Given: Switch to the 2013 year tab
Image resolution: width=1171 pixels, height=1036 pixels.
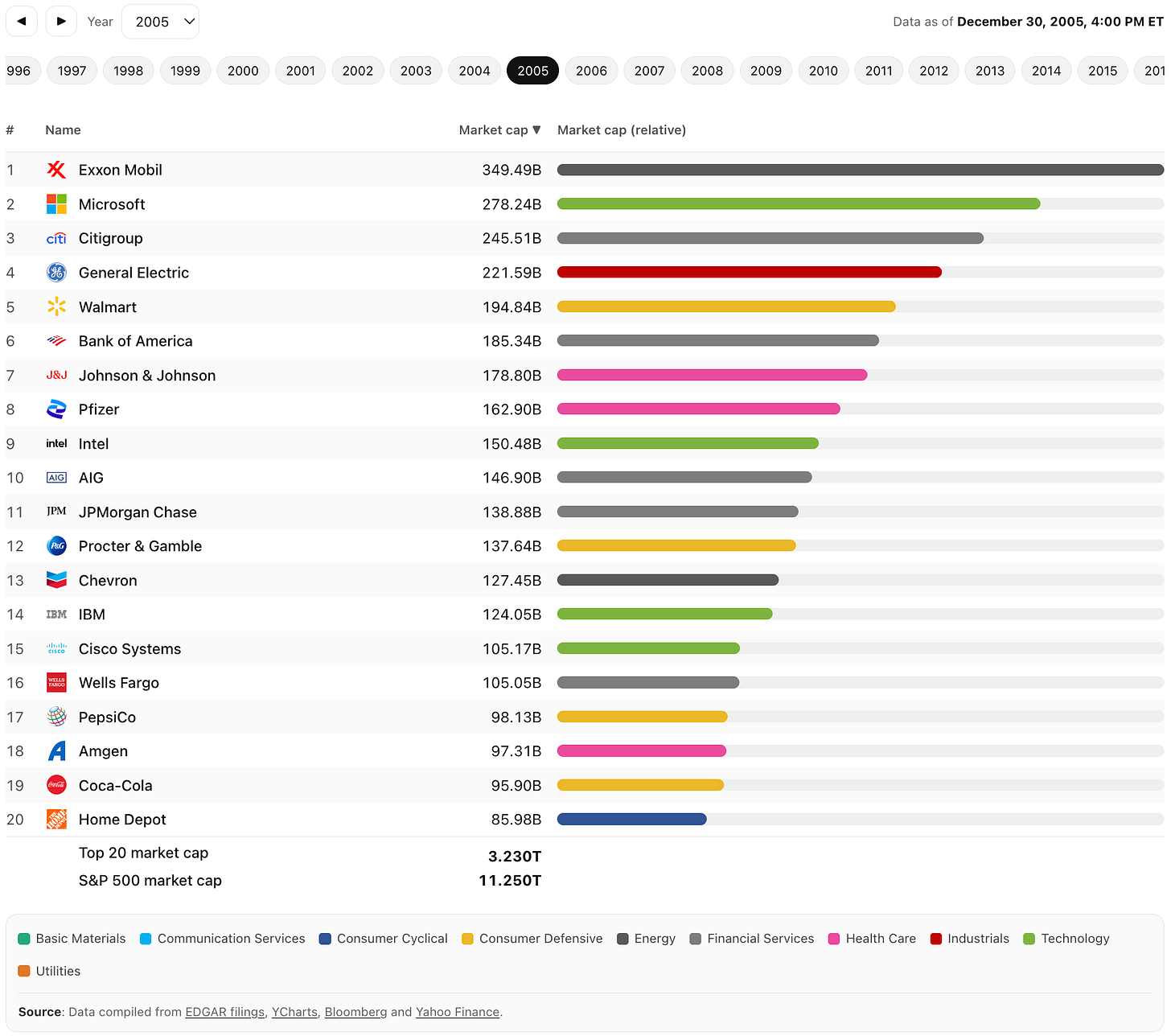Looking at the screenshot, I should (x=990, y=71).
